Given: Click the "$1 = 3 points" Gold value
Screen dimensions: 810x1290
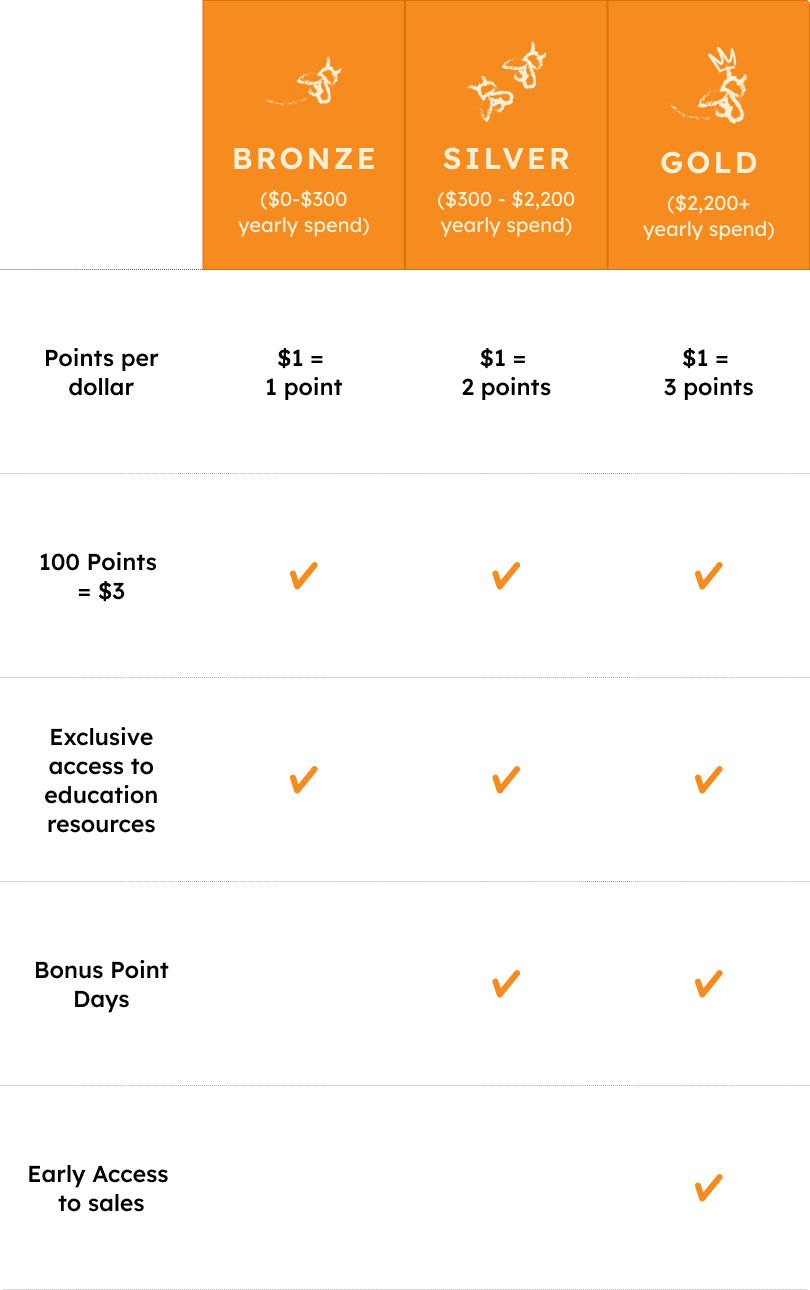Looking at the screenshot, I should (708, 373).
